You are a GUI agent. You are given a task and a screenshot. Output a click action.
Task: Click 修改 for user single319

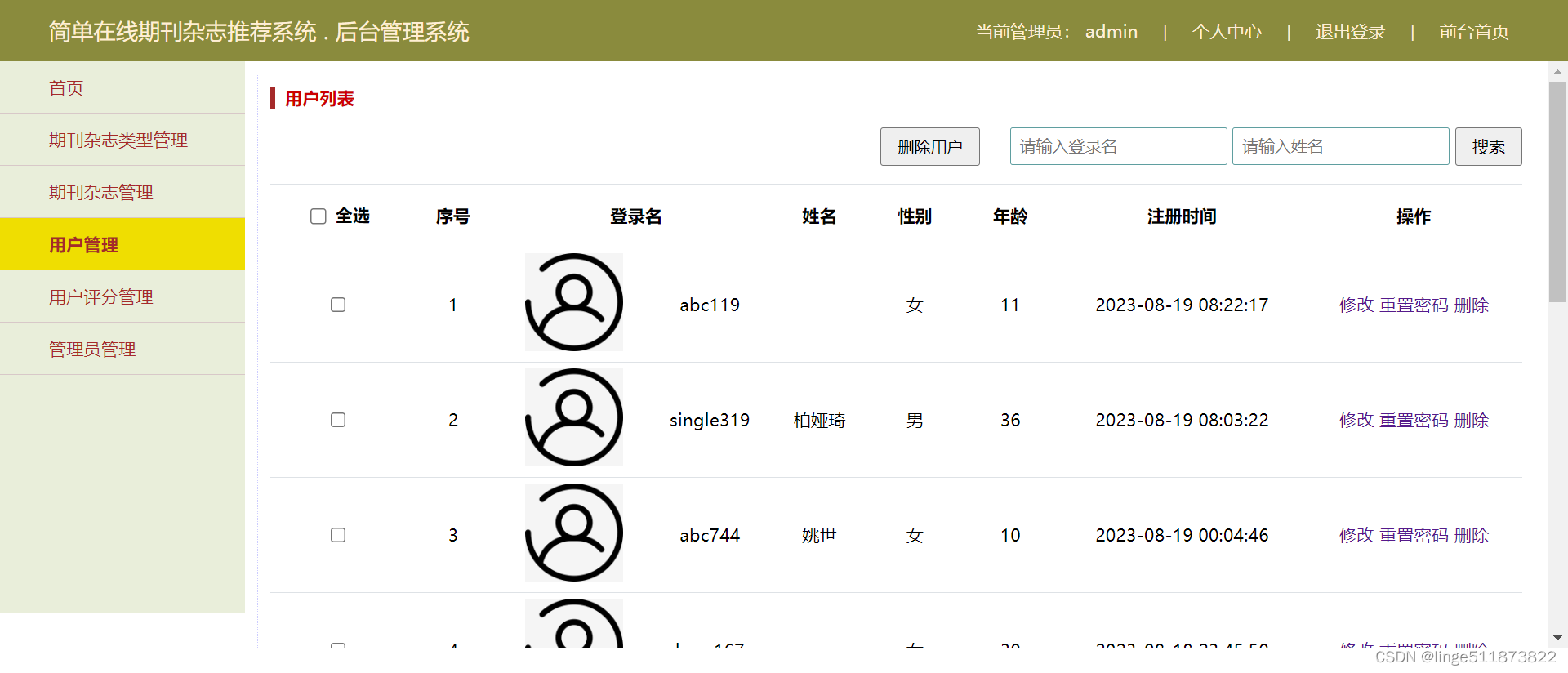(1356, 420)
